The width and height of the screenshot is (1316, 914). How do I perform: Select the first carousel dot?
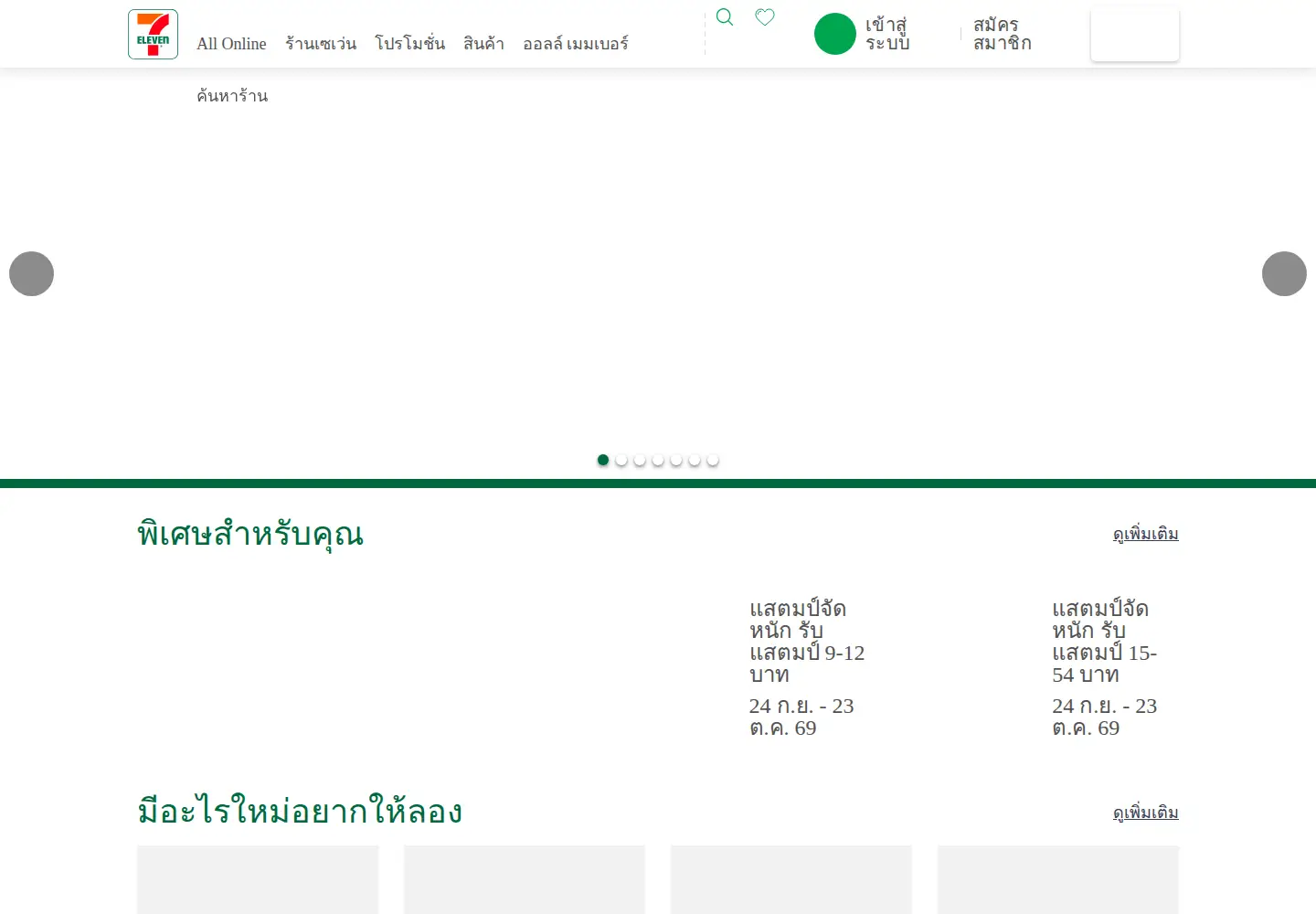coord(603,460)
